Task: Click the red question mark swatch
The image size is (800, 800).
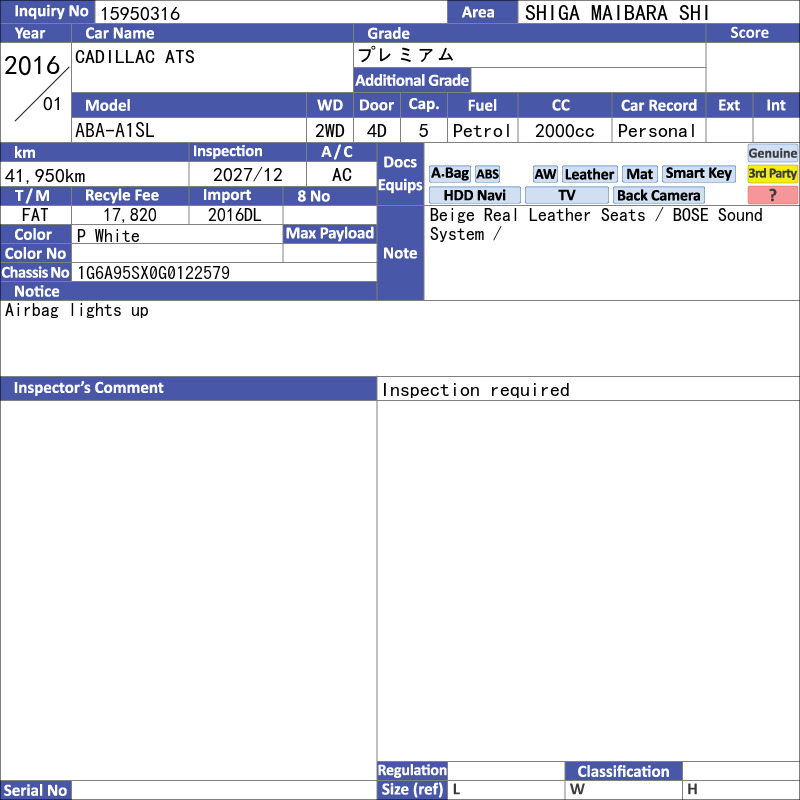Action: [772, 195]
